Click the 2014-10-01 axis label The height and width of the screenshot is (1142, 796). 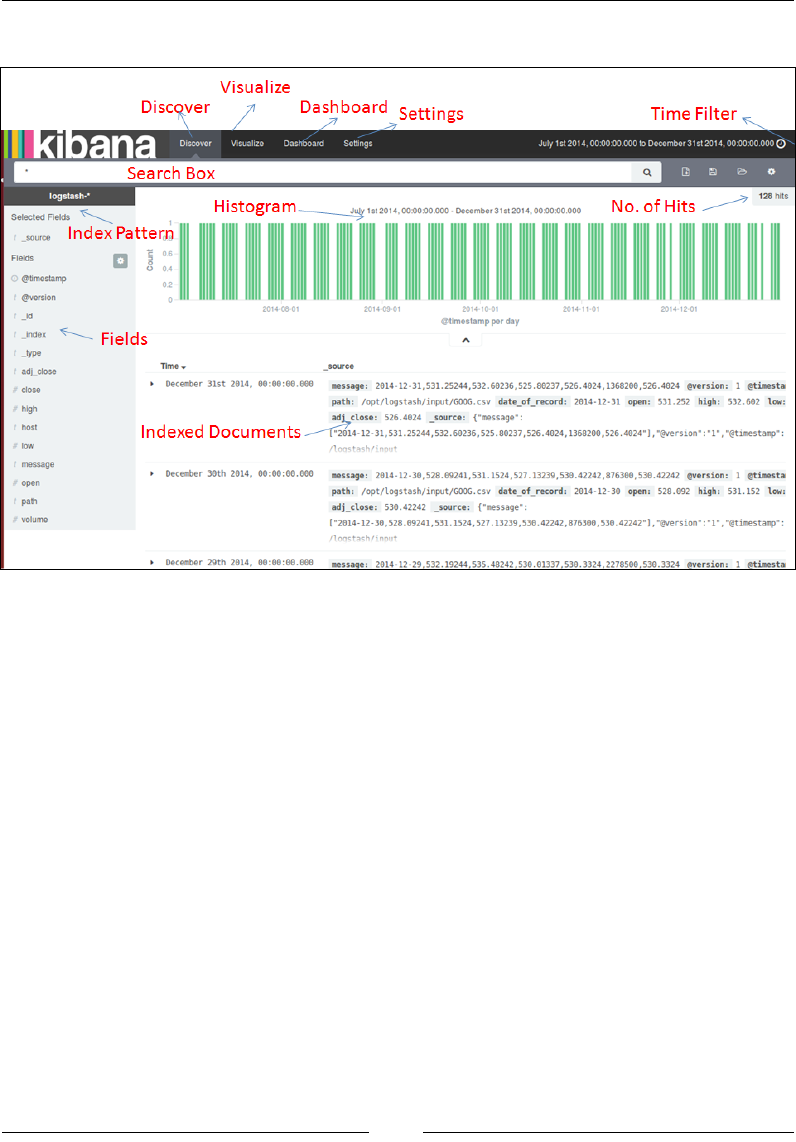pos(481,310)
